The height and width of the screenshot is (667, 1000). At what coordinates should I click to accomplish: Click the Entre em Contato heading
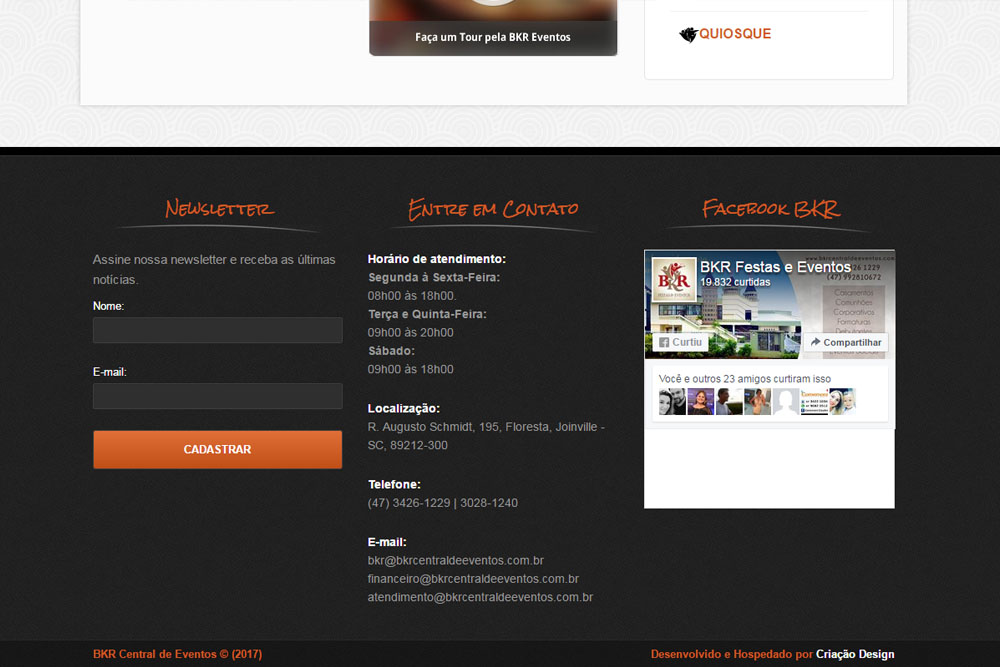[493, 209]
